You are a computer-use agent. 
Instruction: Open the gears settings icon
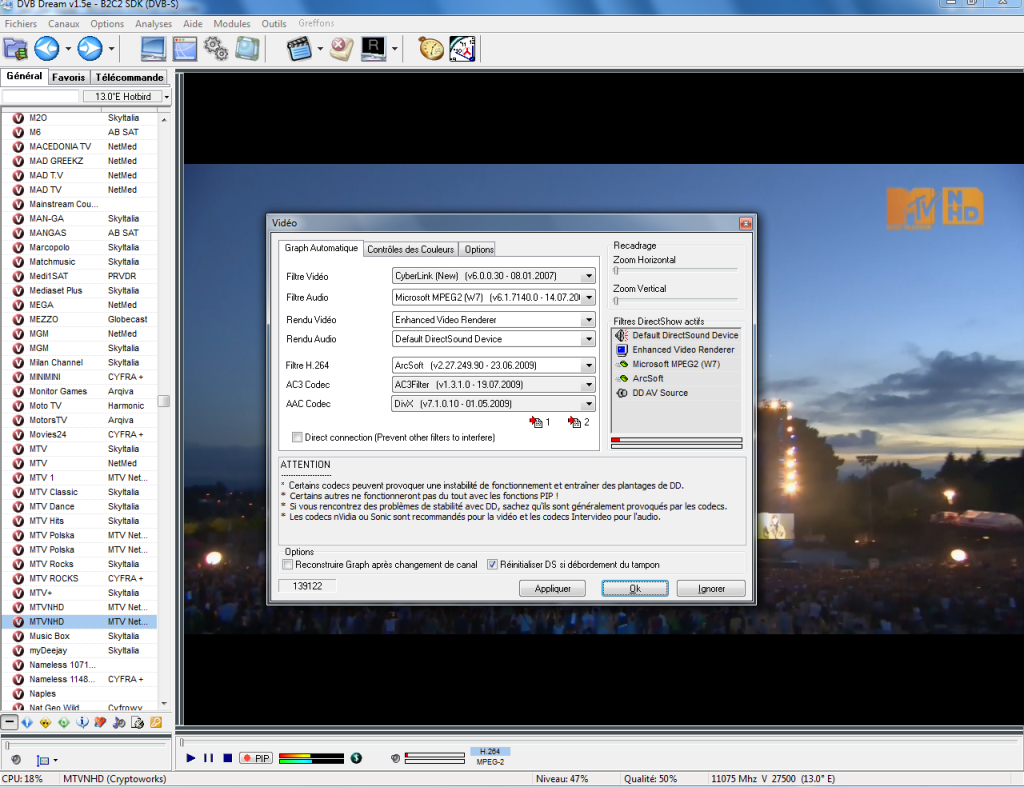(216, 49)
